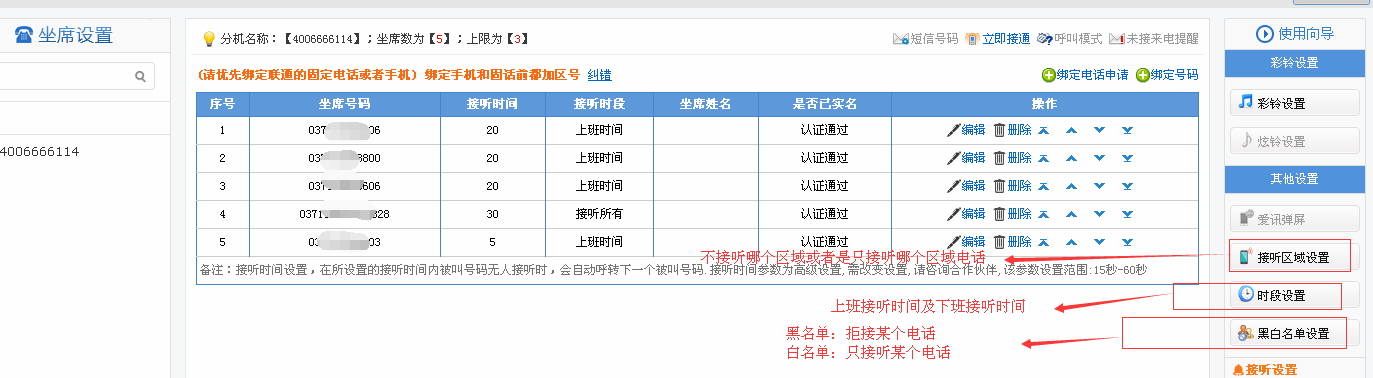The height and width of the screenshot is (378, 1373).
Task: Click the 使用向导 play circle icon
Action: point(1264,34)
